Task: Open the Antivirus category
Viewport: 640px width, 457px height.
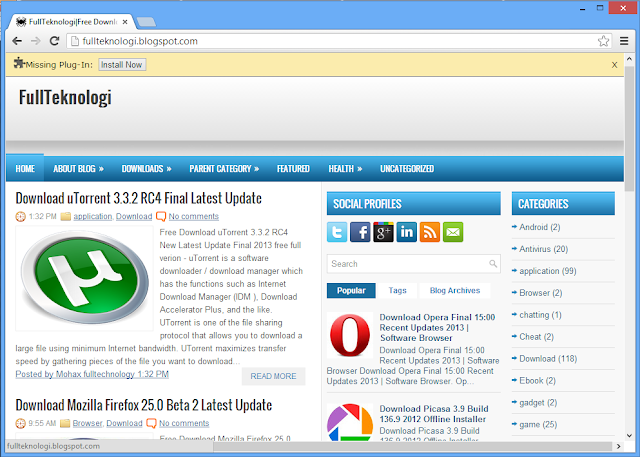Action: [x=543, y=249]
